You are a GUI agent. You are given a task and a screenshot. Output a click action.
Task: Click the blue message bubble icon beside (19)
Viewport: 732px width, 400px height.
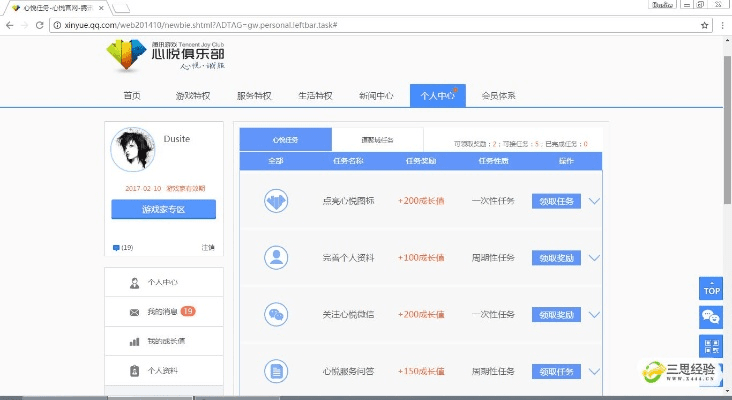click(116, 248)
